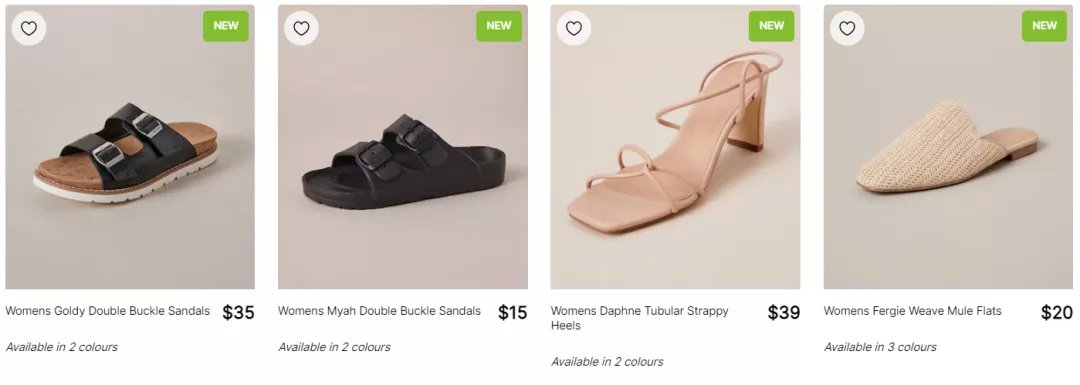1080x385 pixels.
Task: Click the $35 price of Goldy sandals
Action: click(x=238, y=313)
